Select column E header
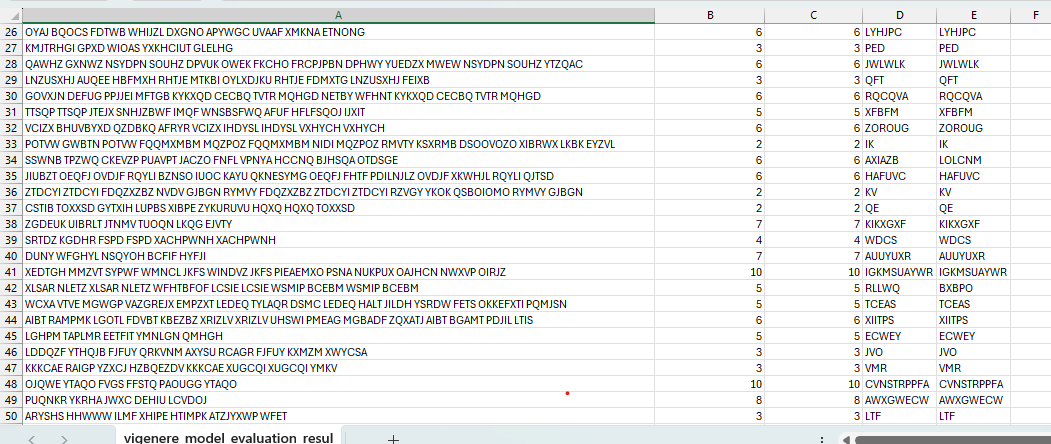Viewport: 1051px width, 444px height. click(973, 15)
